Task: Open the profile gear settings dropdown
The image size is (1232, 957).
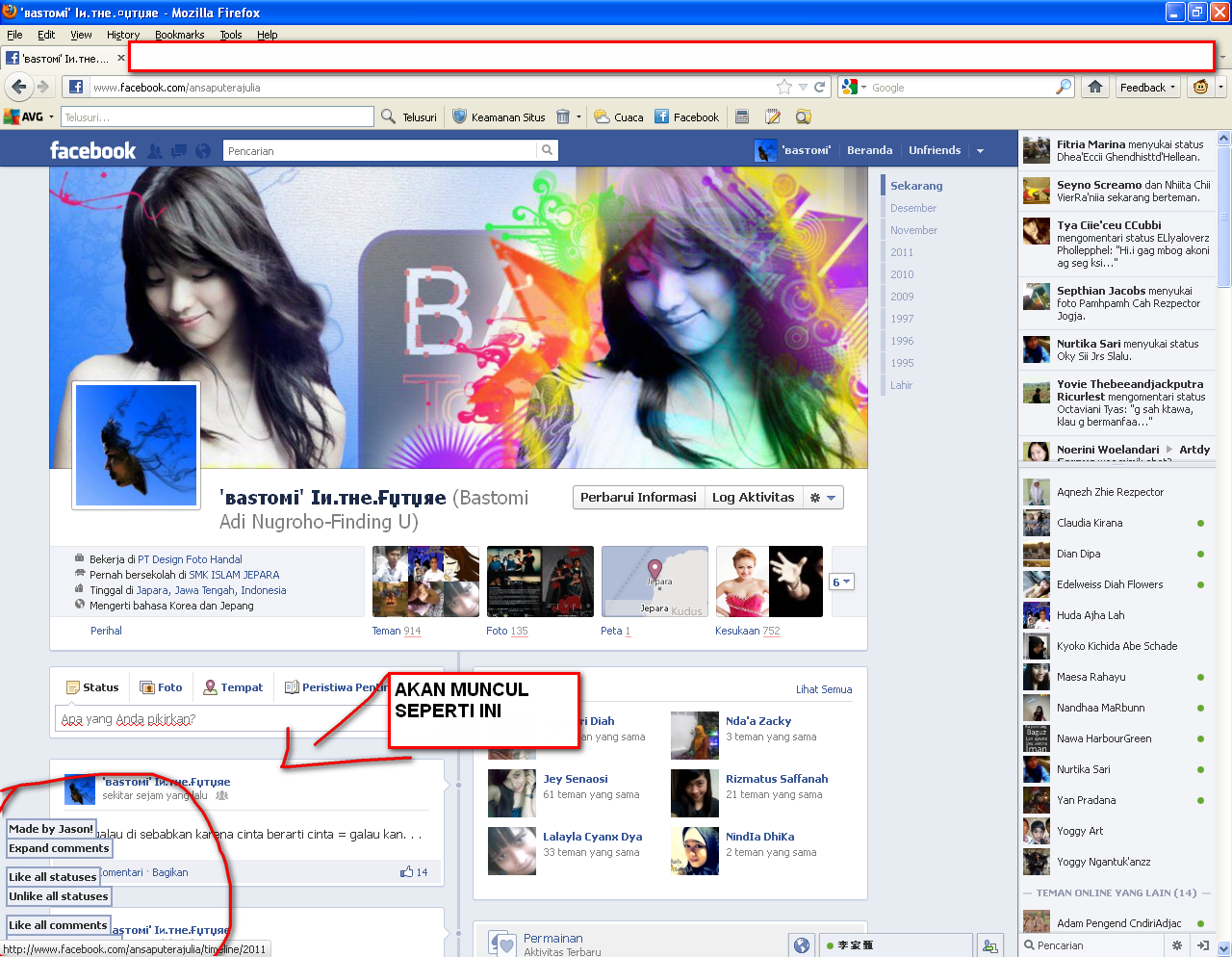Action: pyautogui.click(x=823, y=497)
